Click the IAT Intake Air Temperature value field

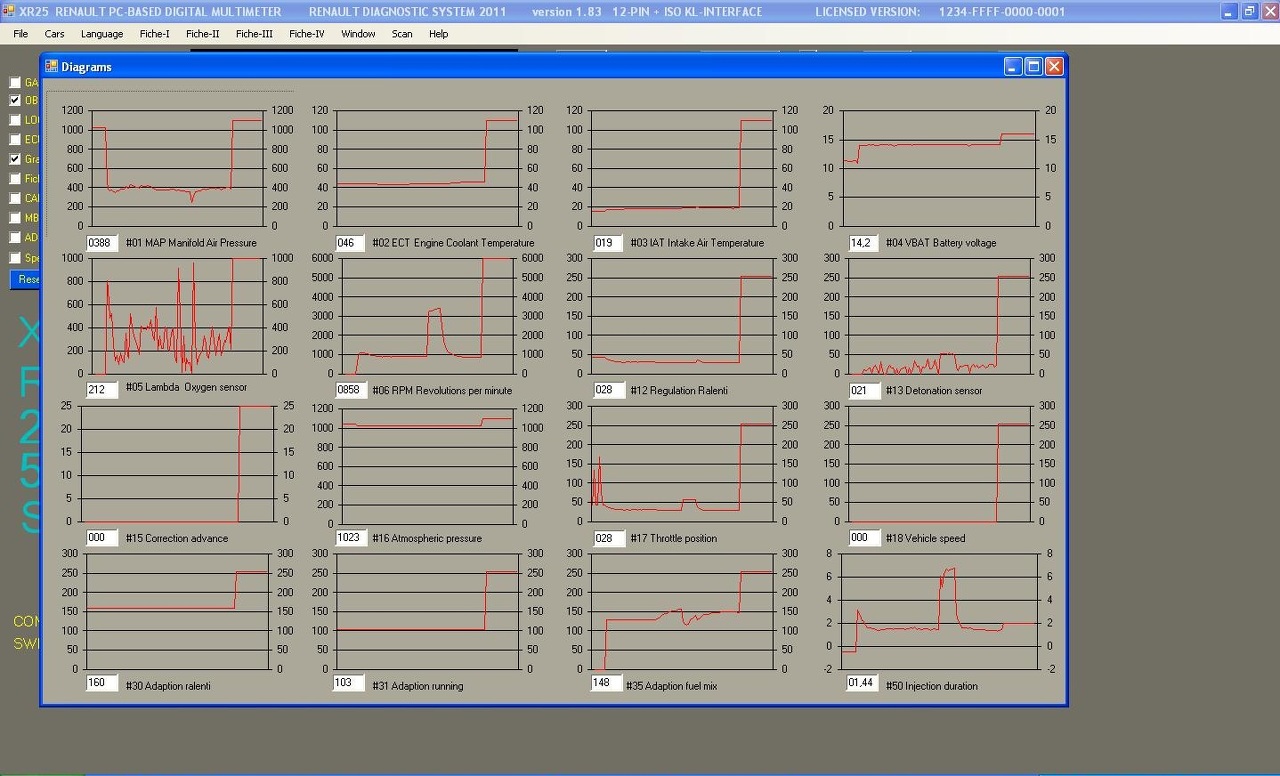pyautogui.click(x=608, y=243)
